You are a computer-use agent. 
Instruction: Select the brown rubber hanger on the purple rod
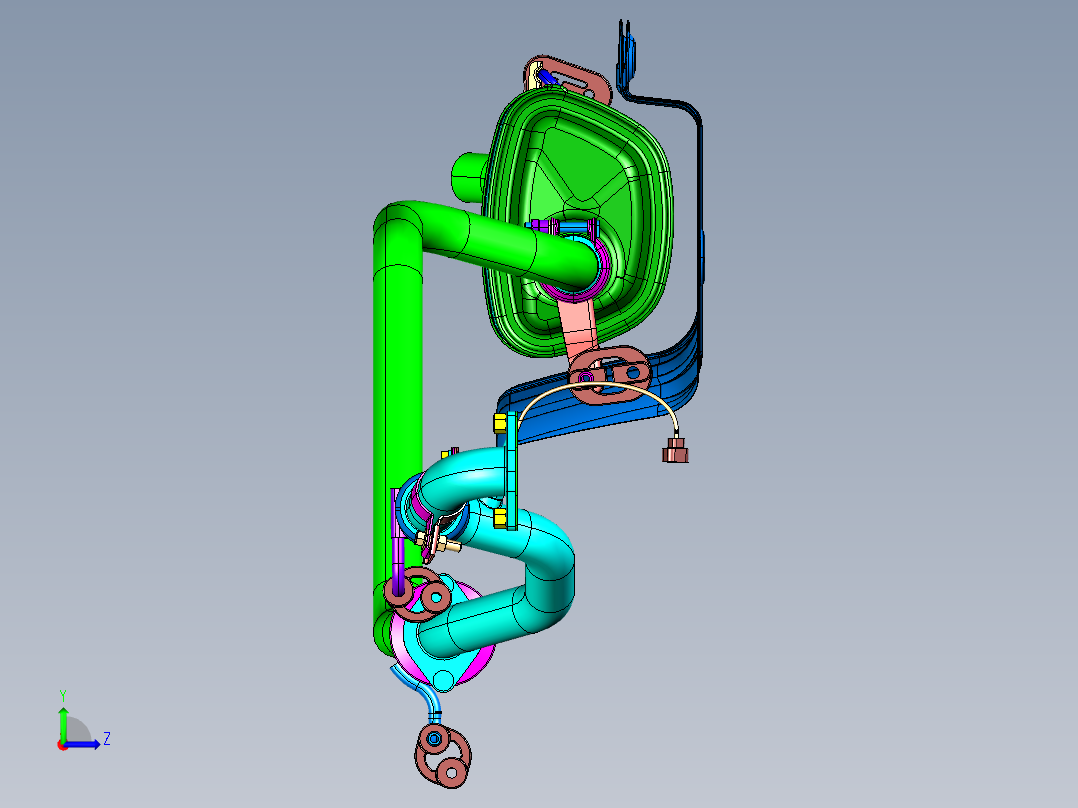coord(418,594)
